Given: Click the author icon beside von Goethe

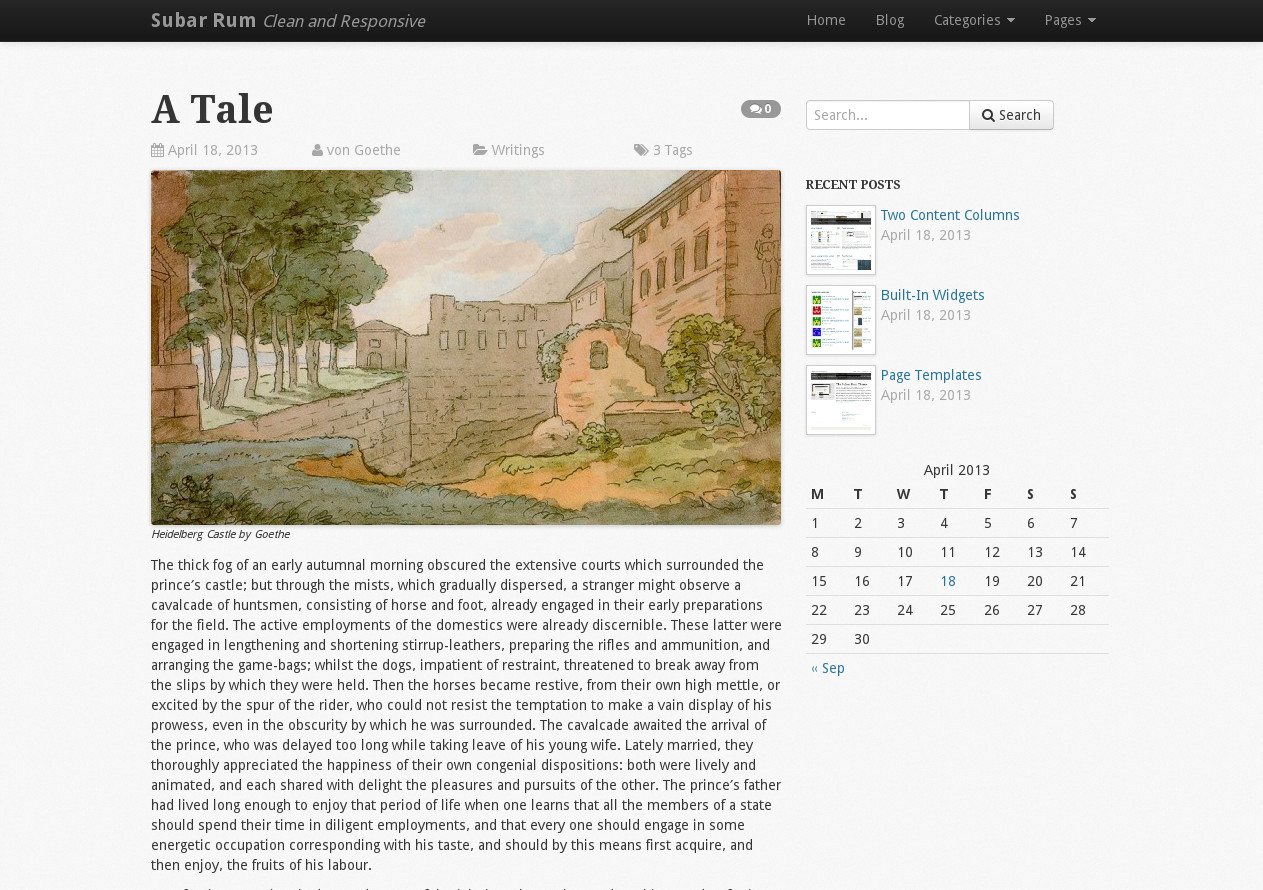Looking at the screenshot, I should point(317,150).
